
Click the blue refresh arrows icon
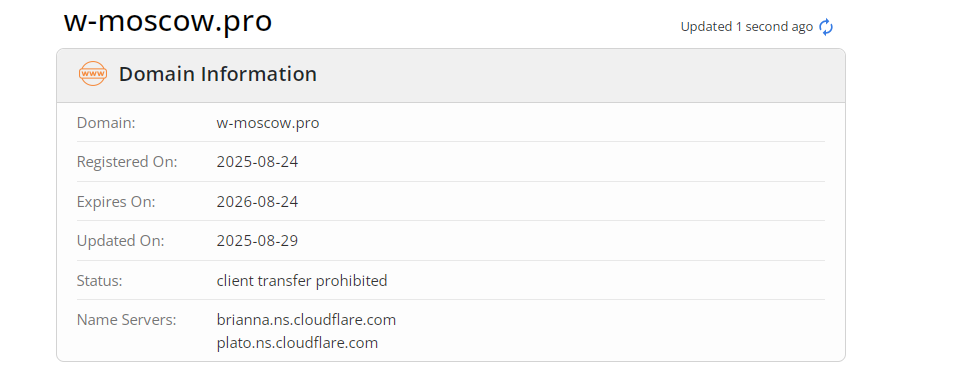826,27
